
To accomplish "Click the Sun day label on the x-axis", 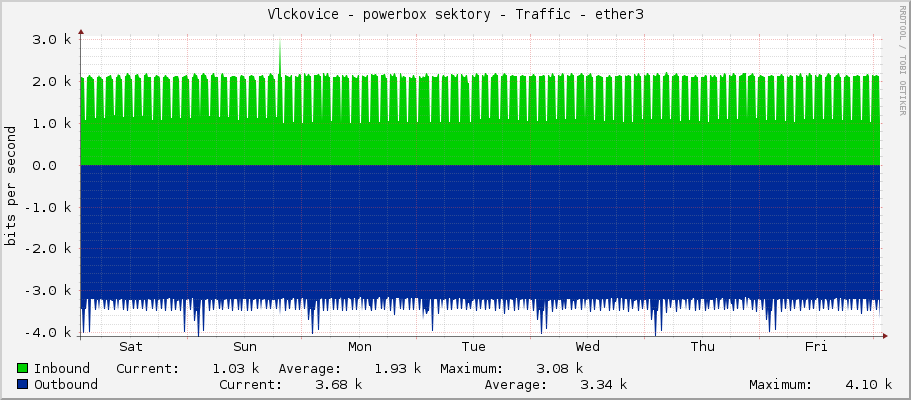I will click(245, 347).
